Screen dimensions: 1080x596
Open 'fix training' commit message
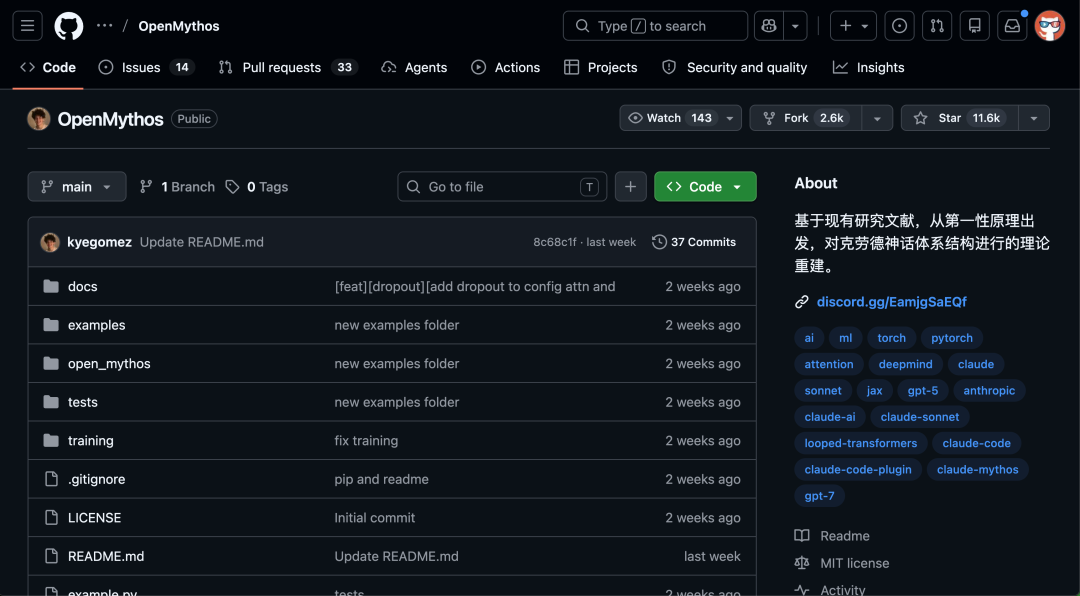[366, 441]
